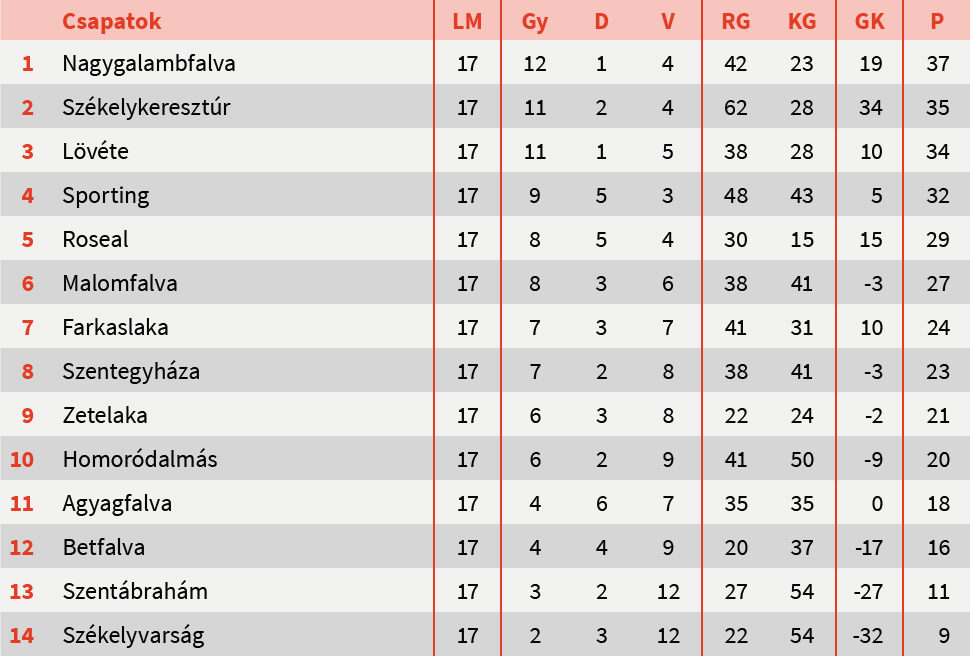Select Székelykeresztúr's 62 goals scored cell
Screen dimensions: 970x656
point(736,108)
